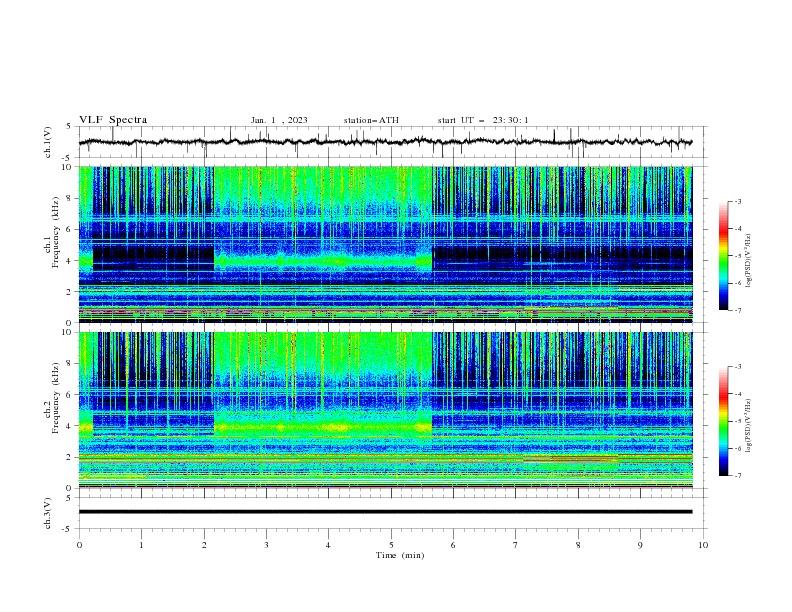Click the "VLF Spectra" title text

click(113, 120)
